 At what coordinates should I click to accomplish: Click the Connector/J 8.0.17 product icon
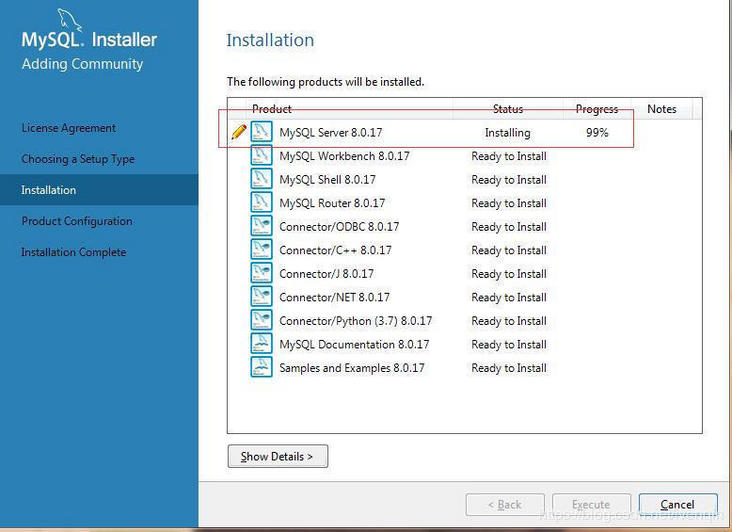(261, 273)
